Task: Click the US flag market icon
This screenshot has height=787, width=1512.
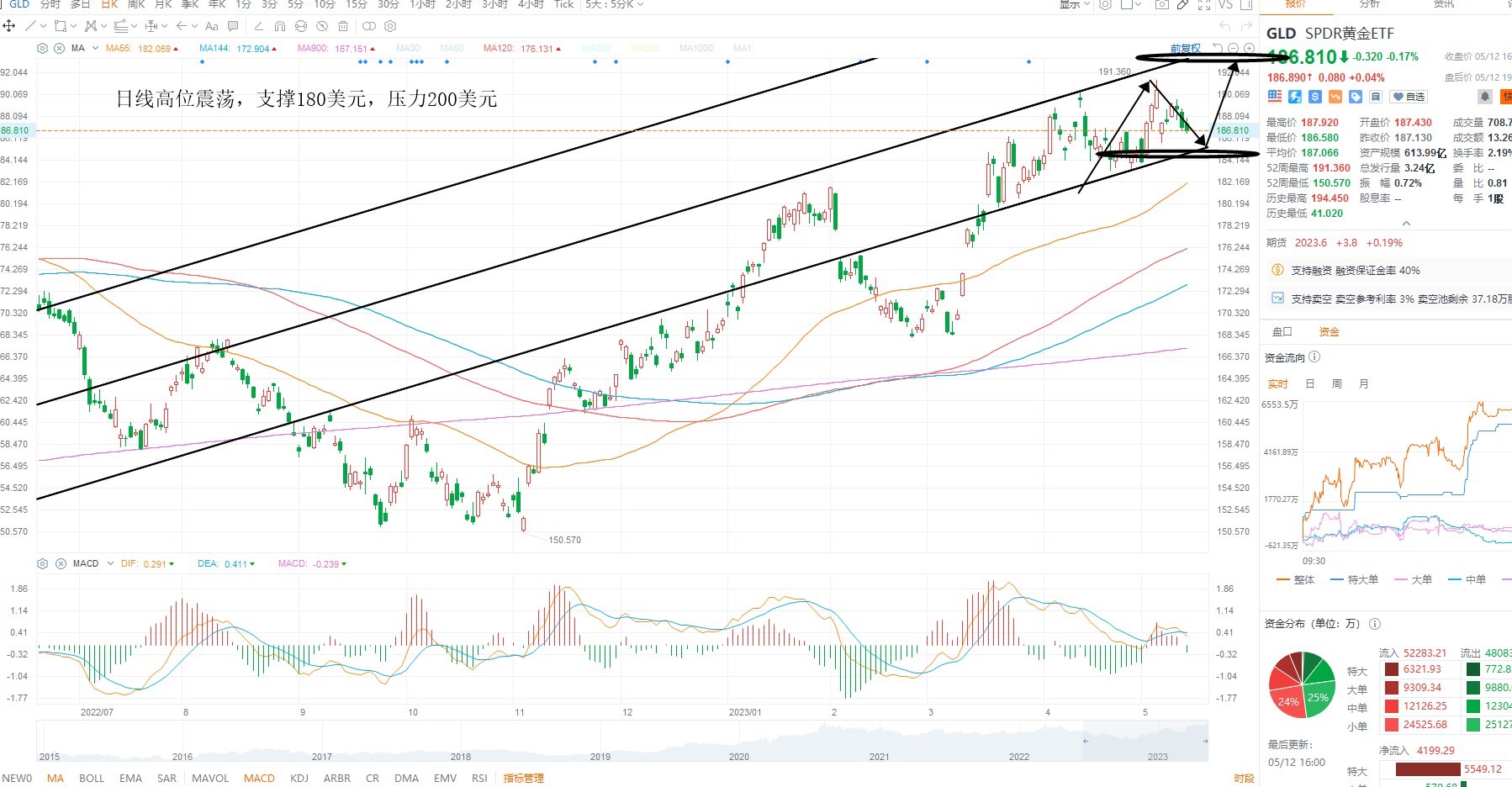Action: click(x=1275, y=97)
